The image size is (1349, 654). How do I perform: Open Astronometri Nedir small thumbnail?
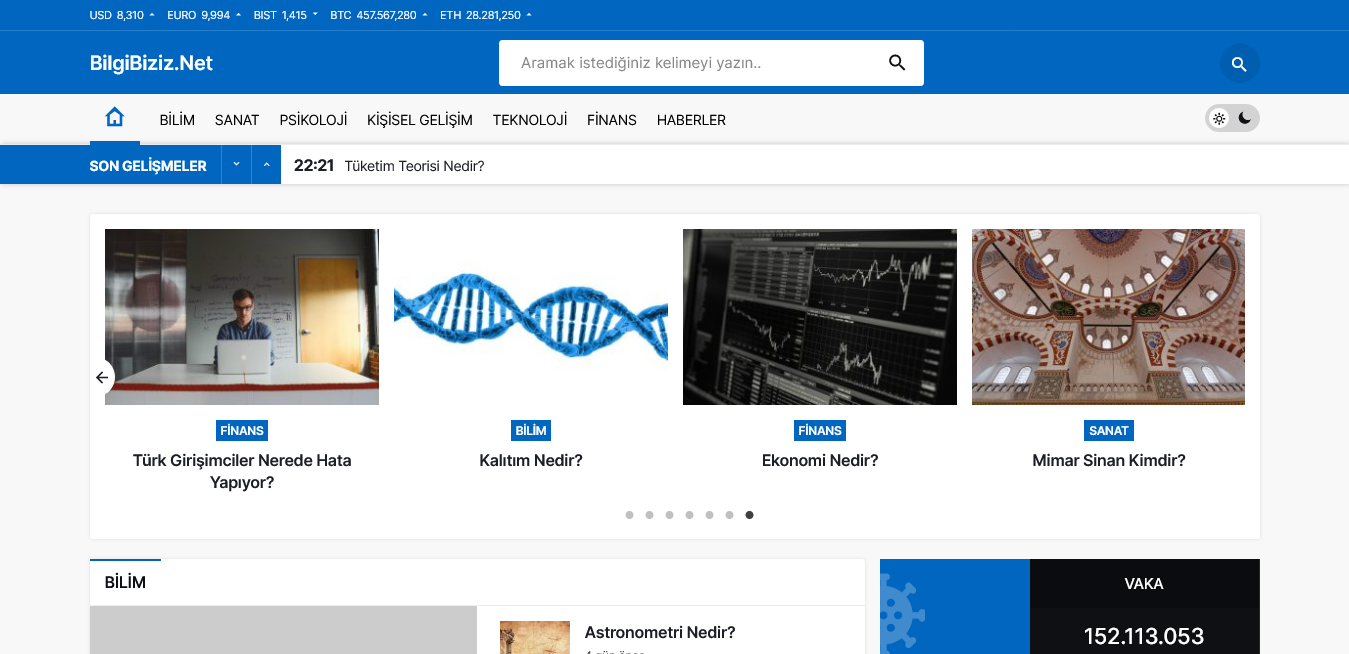(x=535, y=638)
